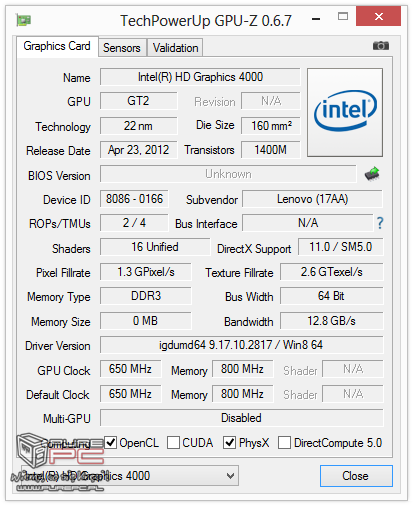
Task: Click the Bus Interface question mark
Action: [380, 223]
